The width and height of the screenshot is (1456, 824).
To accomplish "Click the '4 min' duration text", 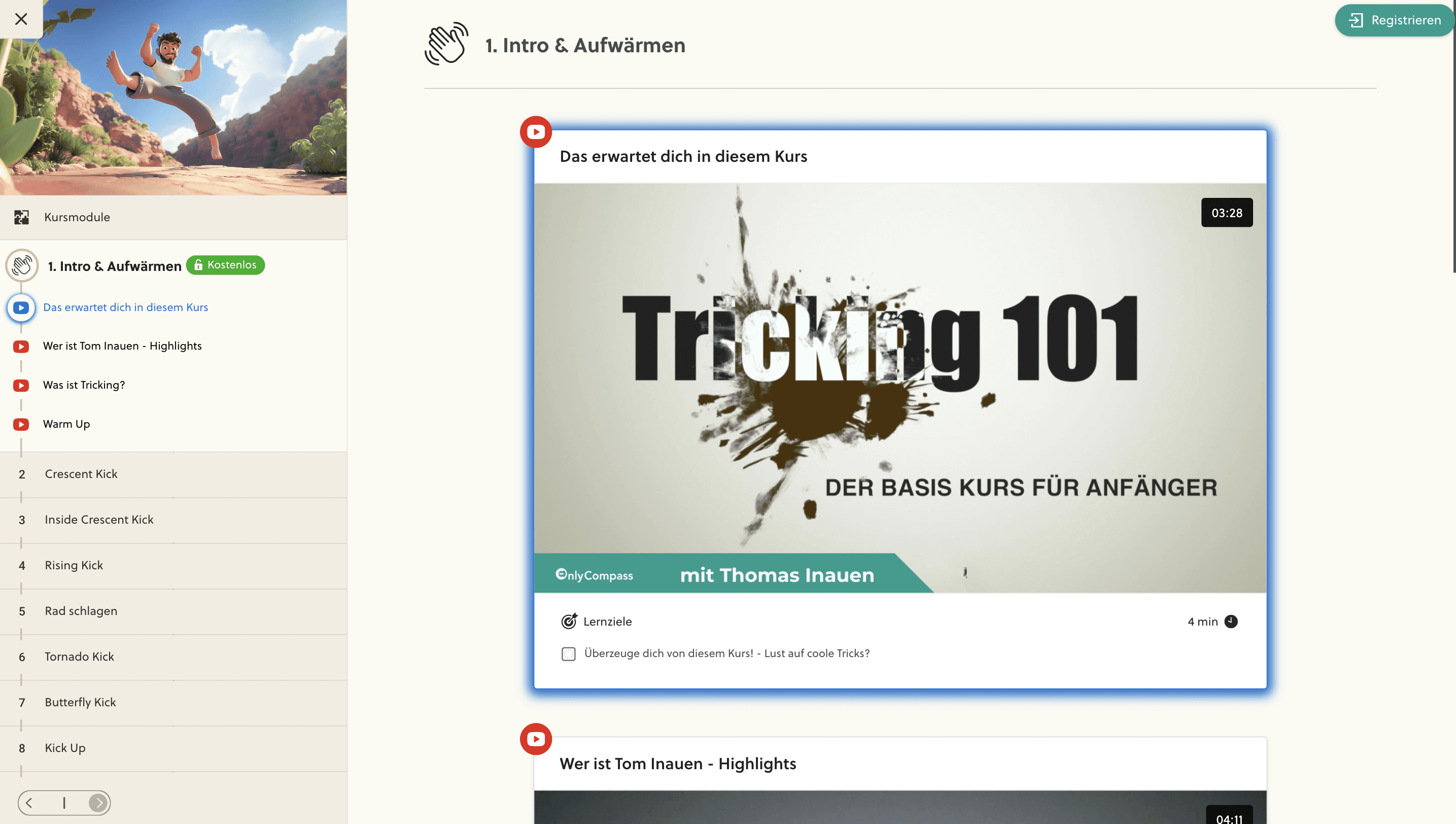I will pyautogui.click(x=1202, y=622).
